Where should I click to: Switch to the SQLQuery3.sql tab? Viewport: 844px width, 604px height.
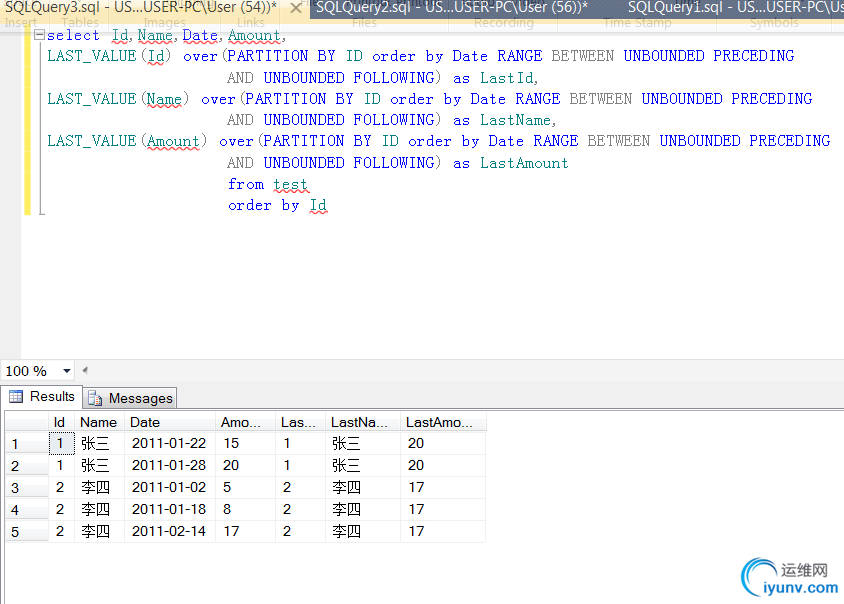click(x=141, y=8)
